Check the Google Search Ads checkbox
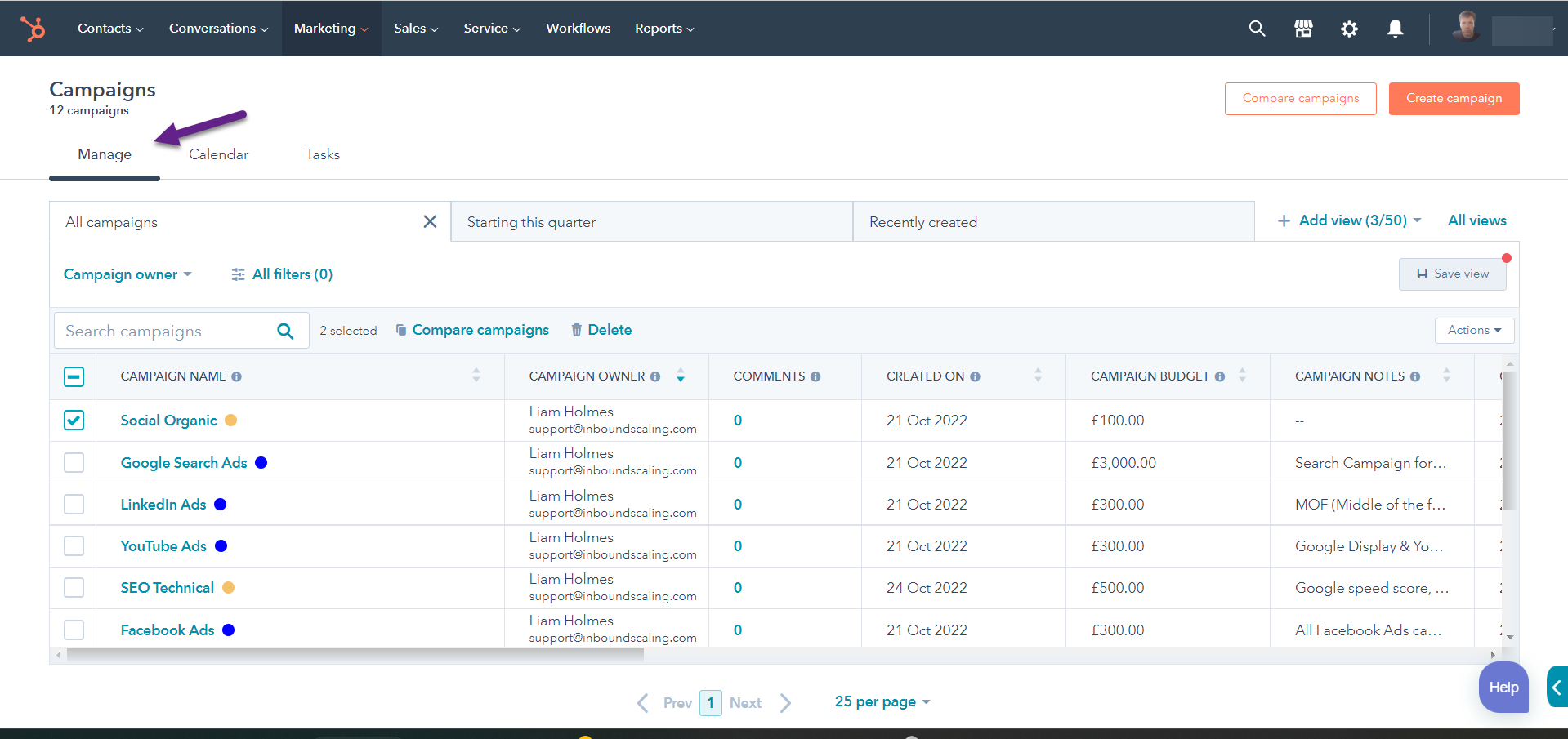This screenshot has width=1568, height=739. click(x=74, y=462)
